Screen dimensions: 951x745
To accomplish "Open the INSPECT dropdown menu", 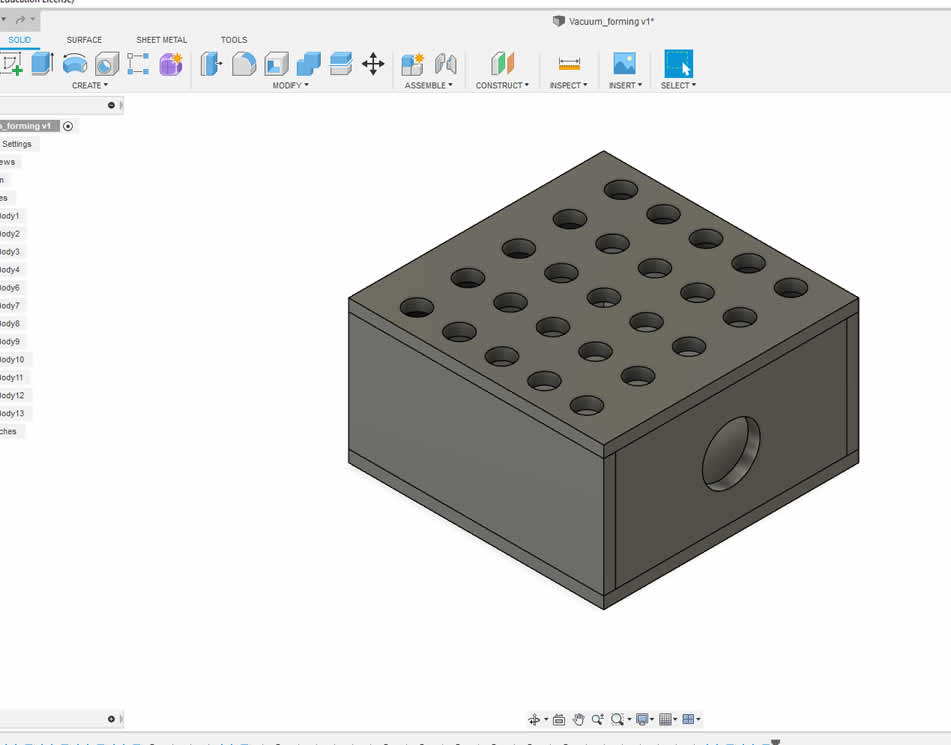I will pos(568,86).
